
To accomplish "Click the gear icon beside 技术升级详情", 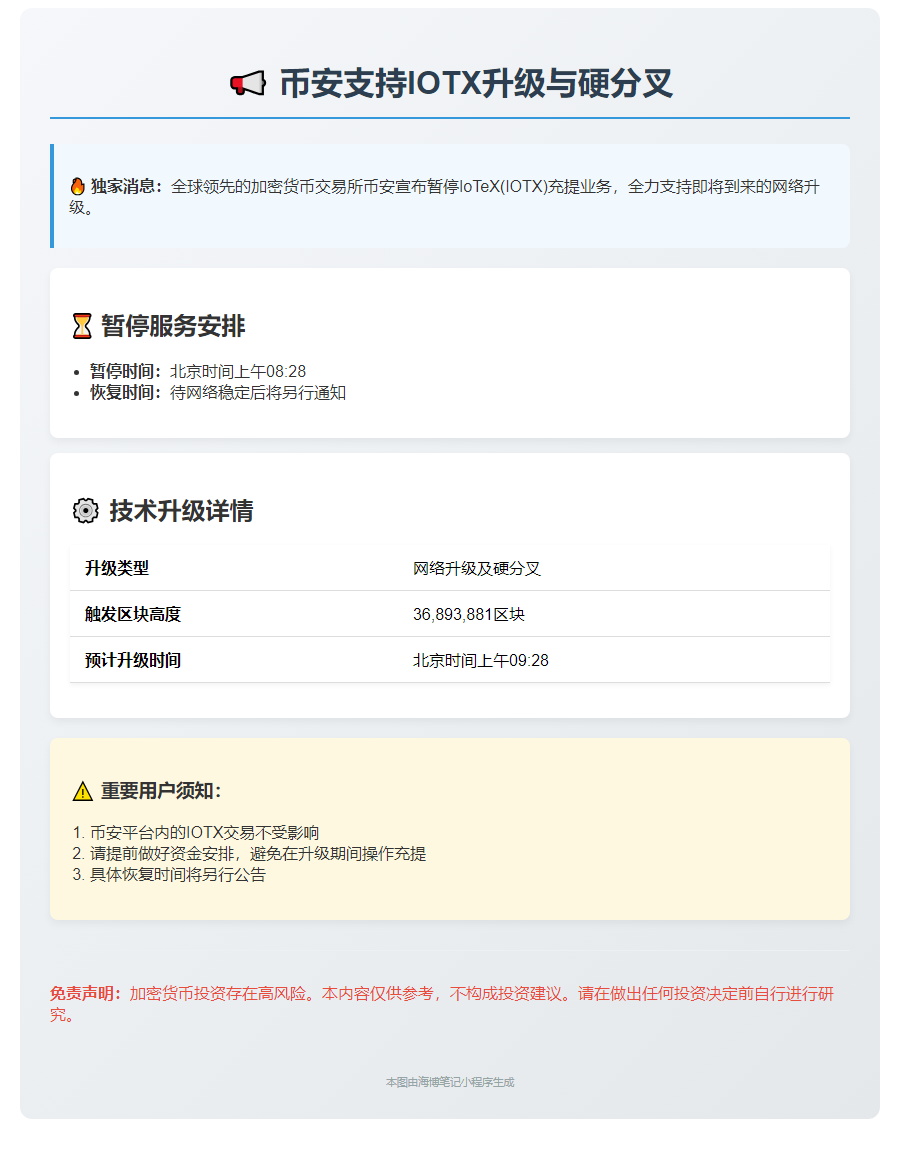I will (86, 510).
